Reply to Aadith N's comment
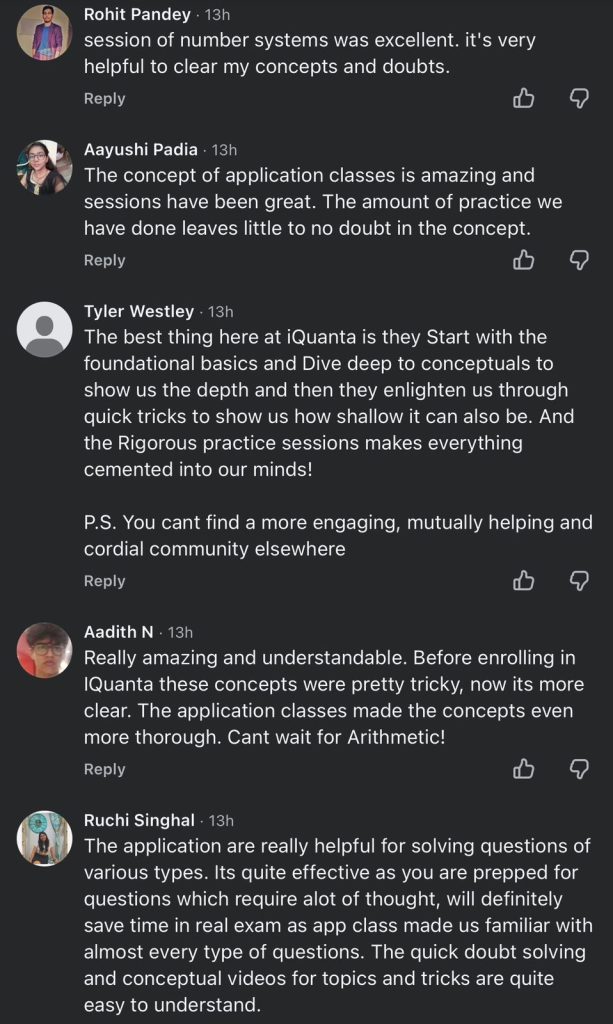 (x=104, y=769)
